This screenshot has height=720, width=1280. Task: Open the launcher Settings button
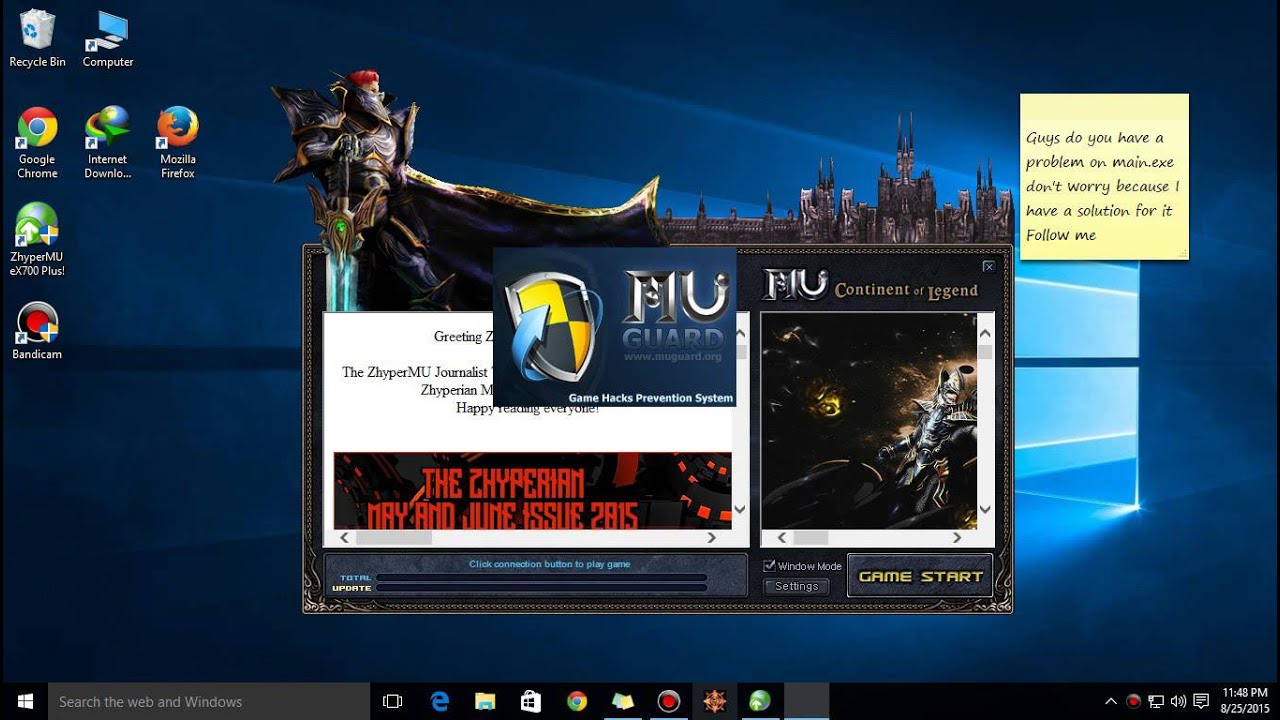click(796, 586)
